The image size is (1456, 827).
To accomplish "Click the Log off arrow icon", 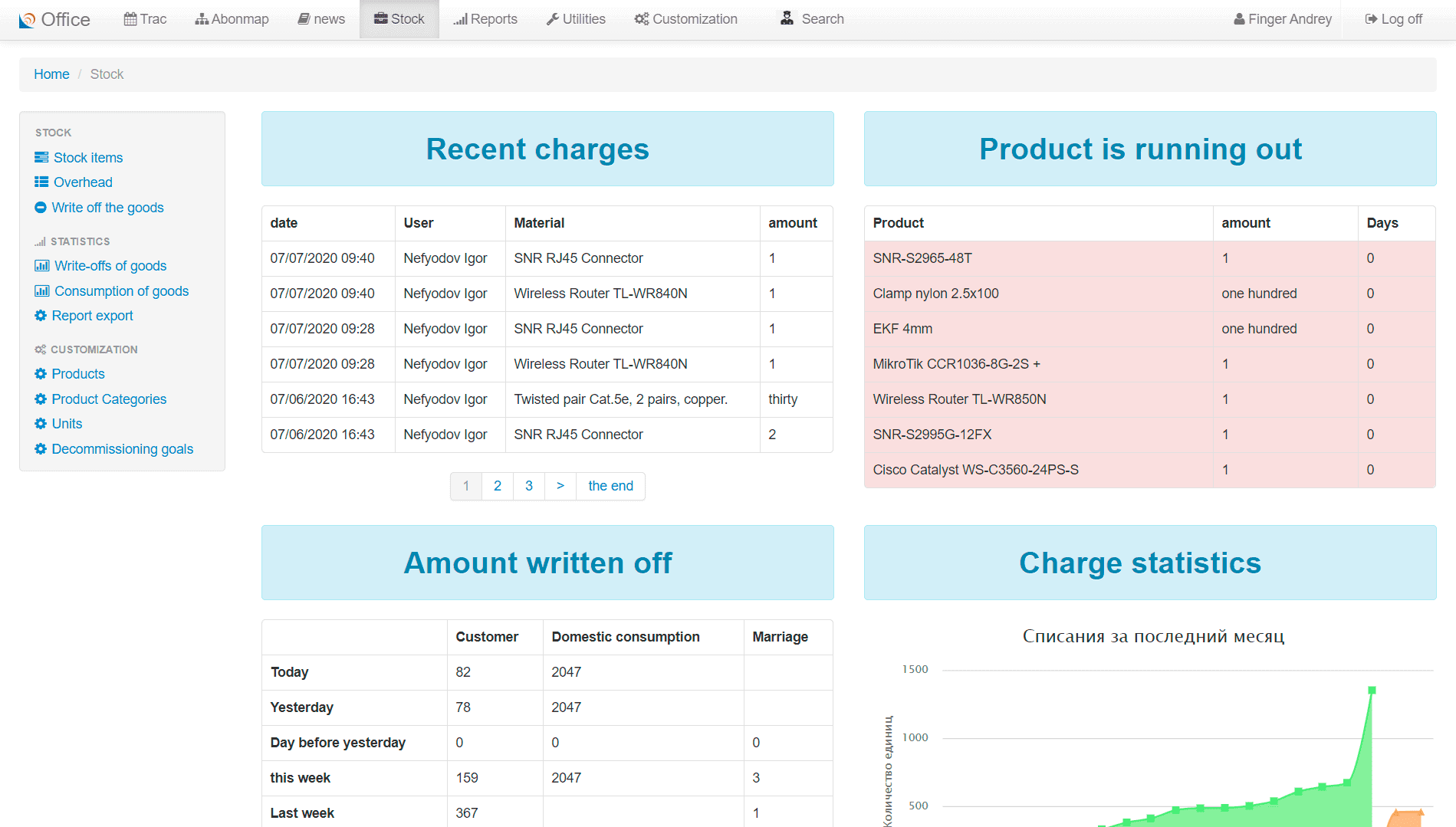I will pos(1371,19).
